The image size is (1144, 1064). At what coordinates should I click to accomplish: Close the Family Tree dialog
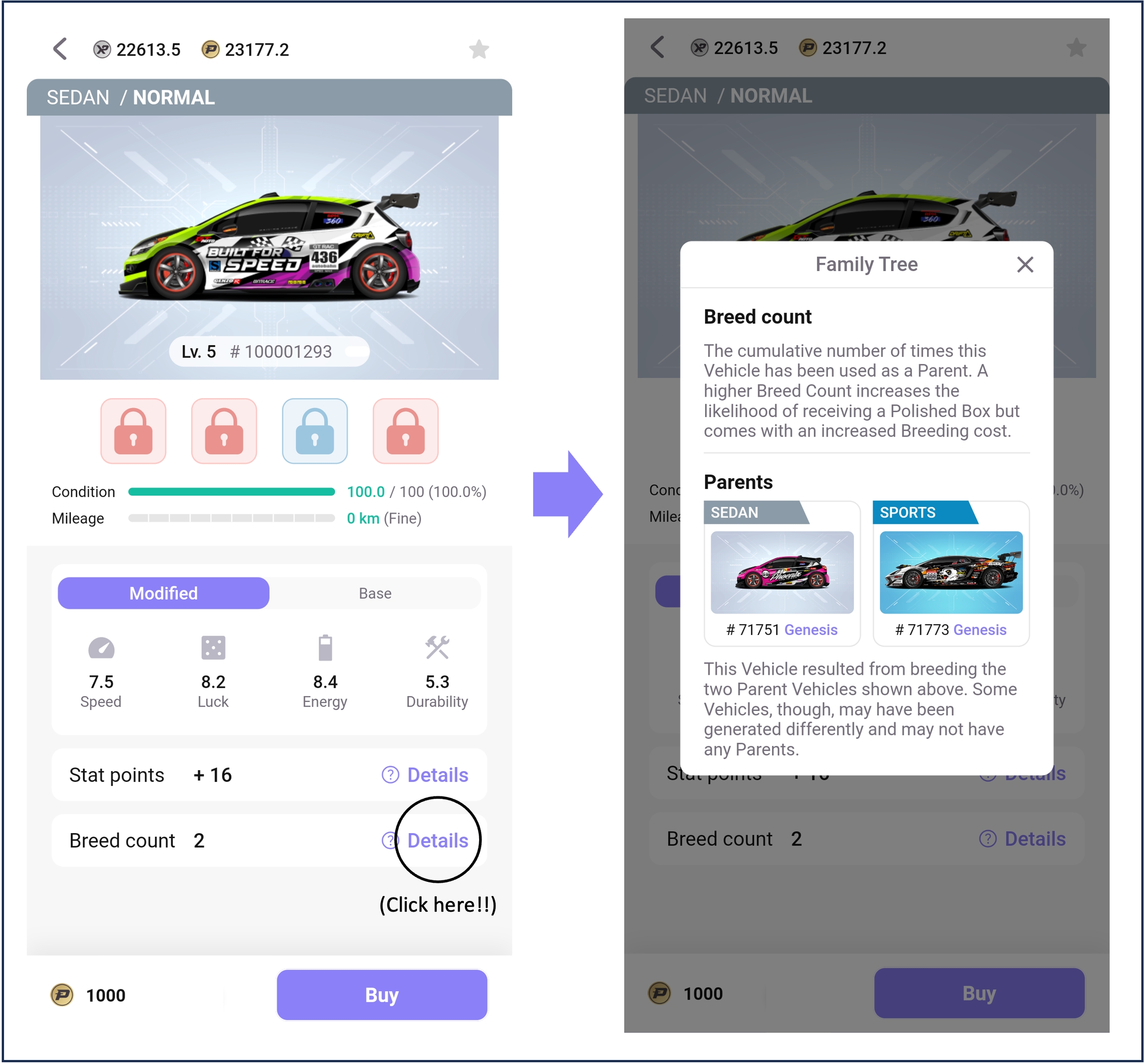tap(1025, 265)
